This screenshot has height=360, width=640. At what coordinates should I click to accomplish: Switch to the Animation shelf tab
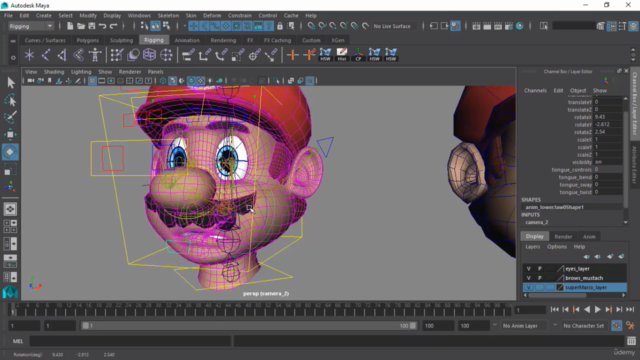187,40
